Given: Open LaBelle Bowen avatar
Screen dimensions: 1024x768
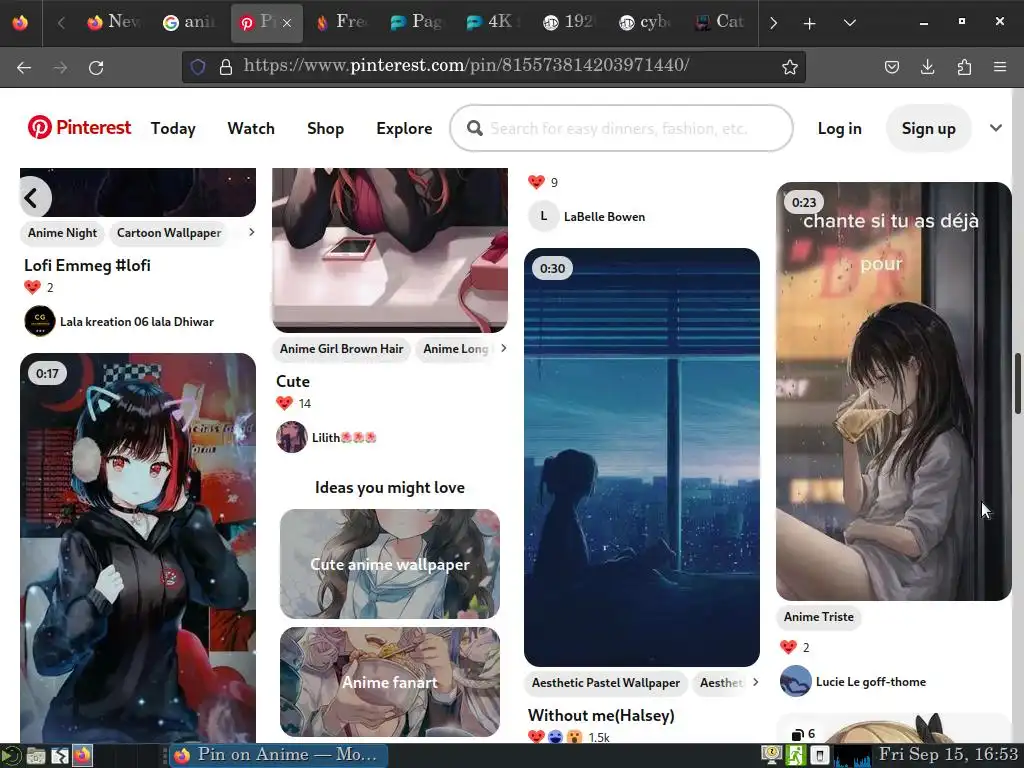Looking at the screenshot, I should tap(543, 216).
